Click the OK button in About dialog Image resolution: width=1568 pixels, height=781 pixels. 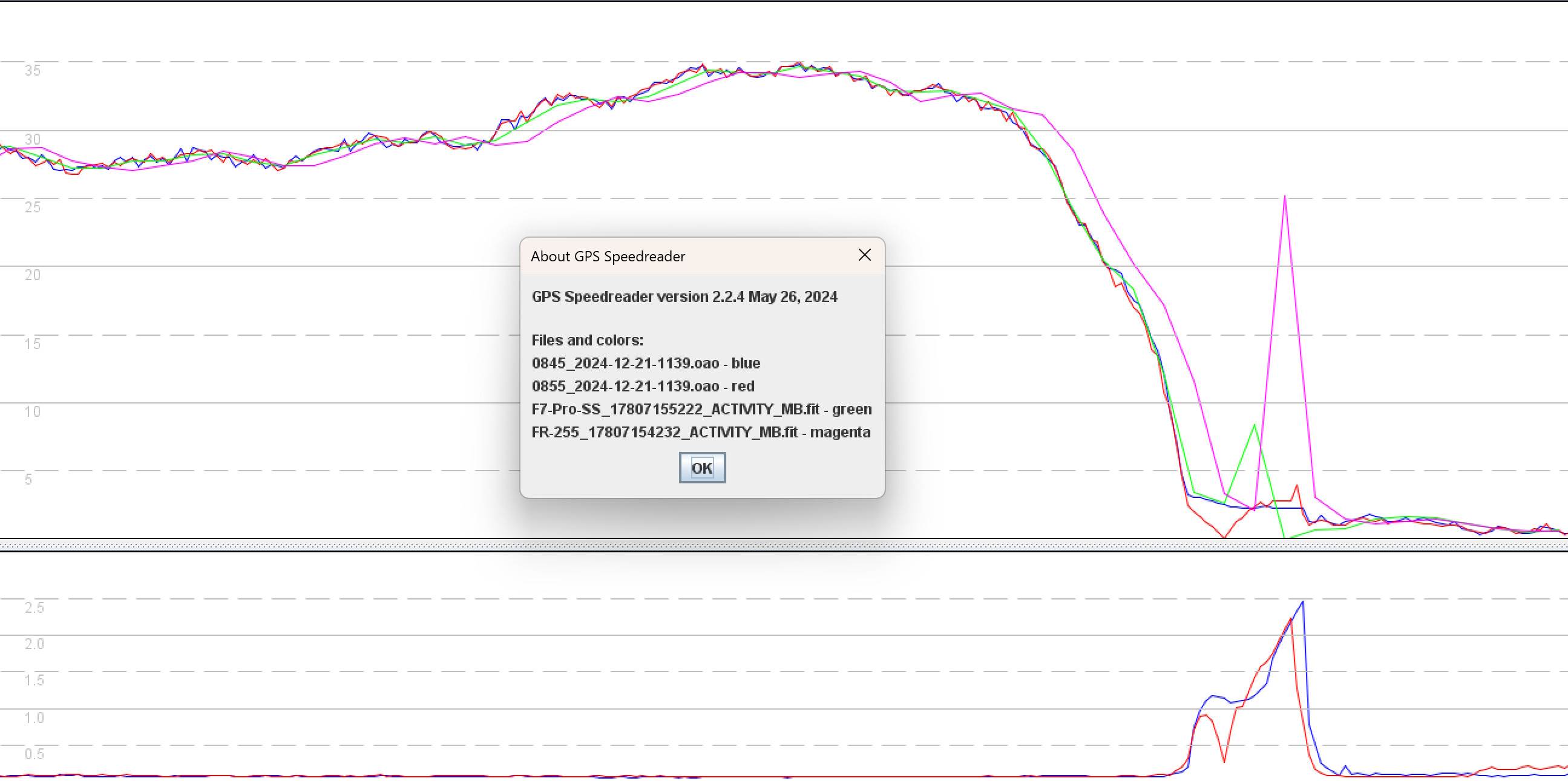point(702,468)
